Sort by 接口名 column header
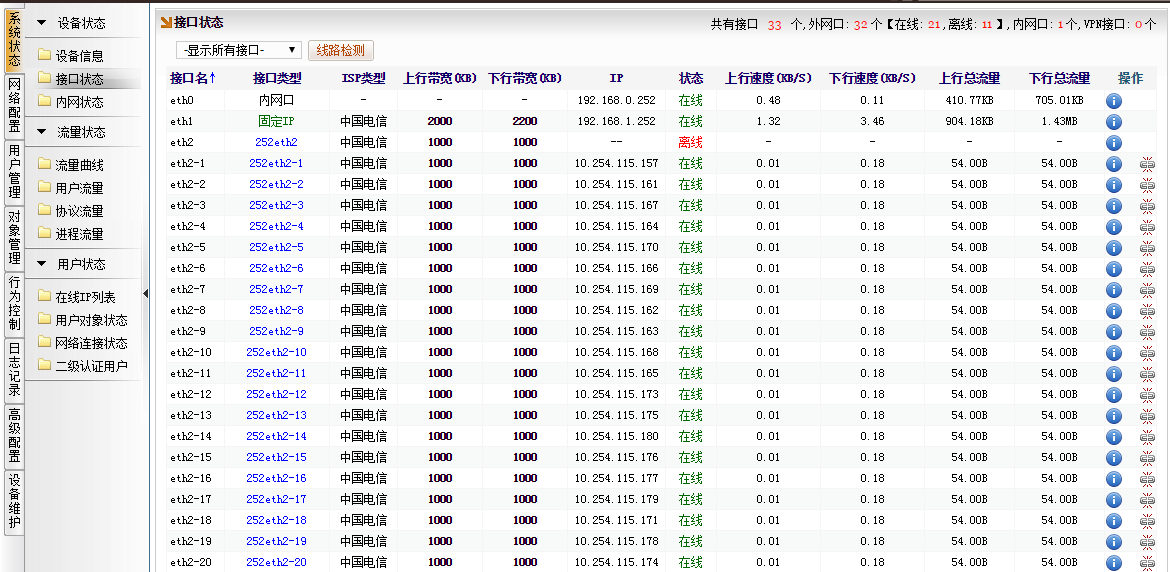 click(193, 78)
